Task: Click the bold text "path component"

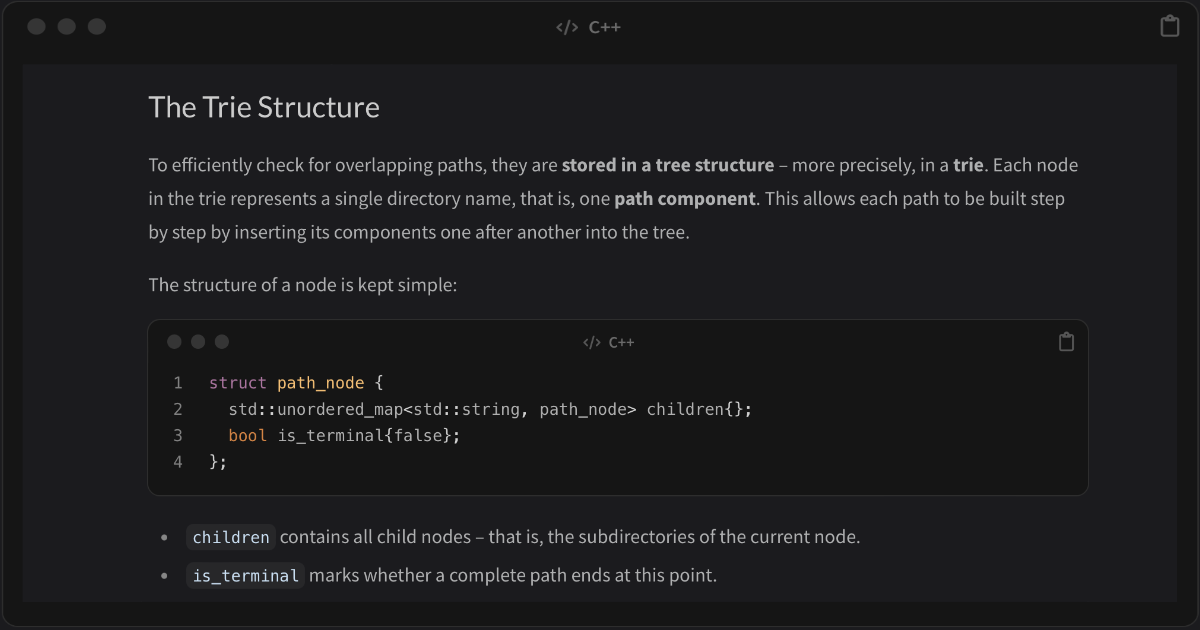Action: point(685,199)
